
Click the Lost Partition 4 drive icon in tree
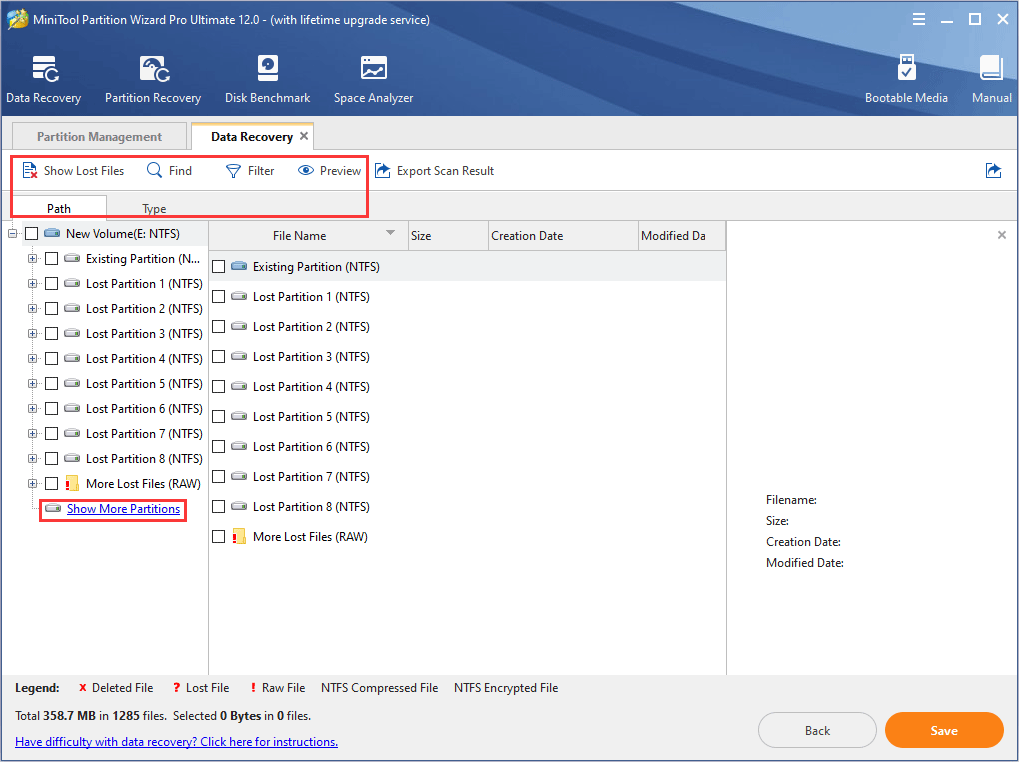coord(72,358)
